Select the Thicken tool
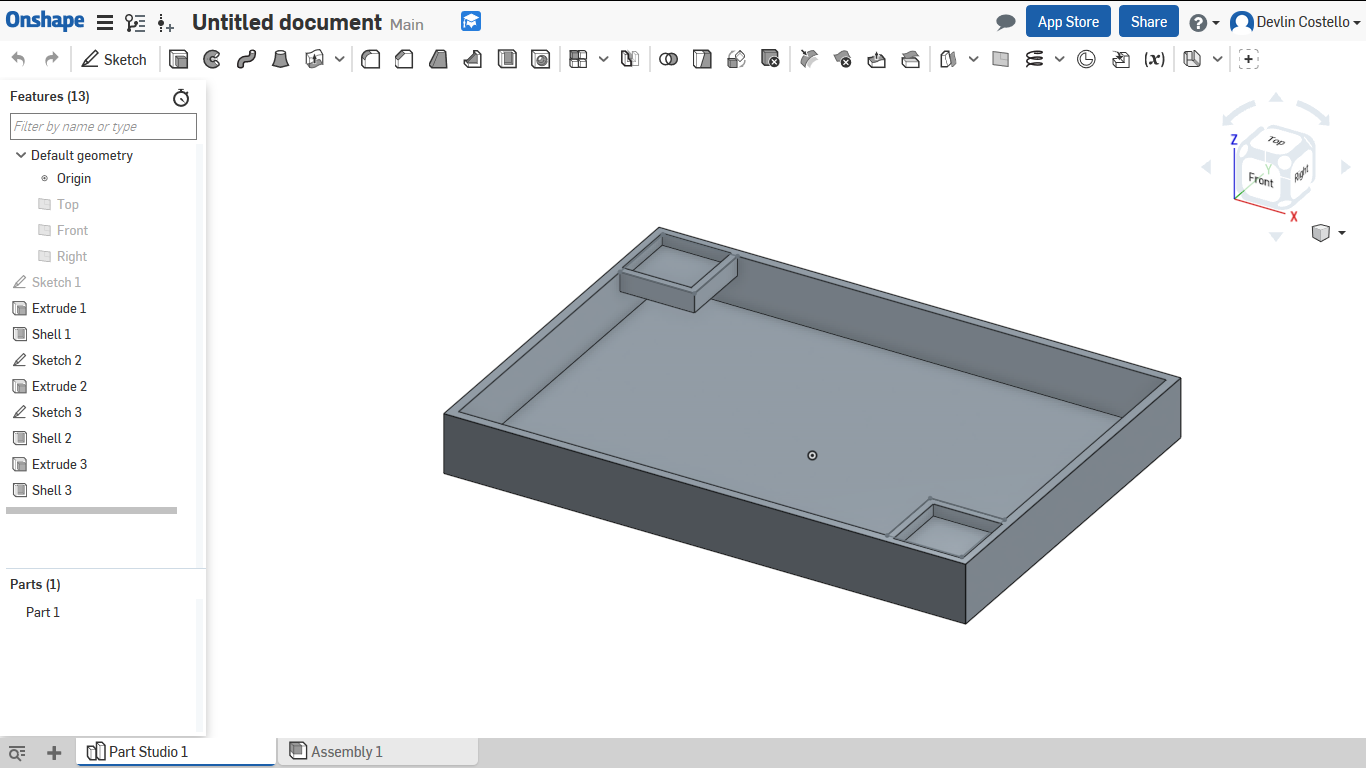Screen dimensions: 1366x768 pos(314,60)
